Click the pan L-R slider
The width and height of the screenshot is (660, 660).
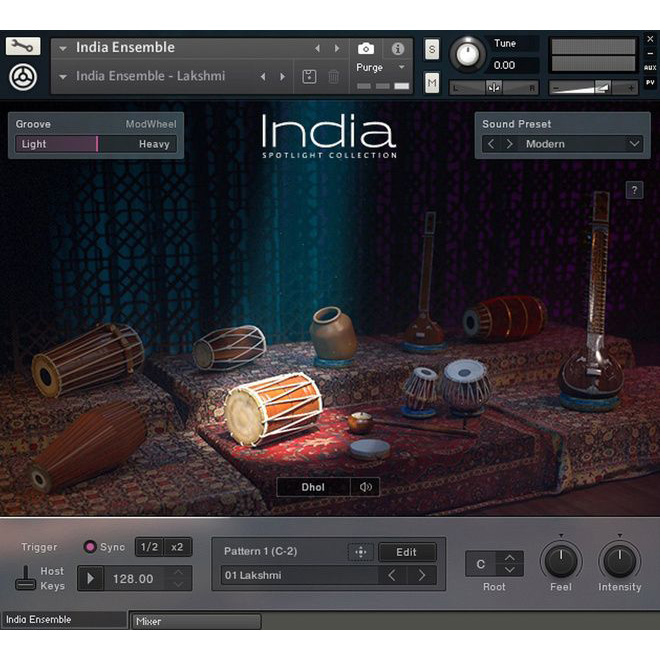coord(494,88)
